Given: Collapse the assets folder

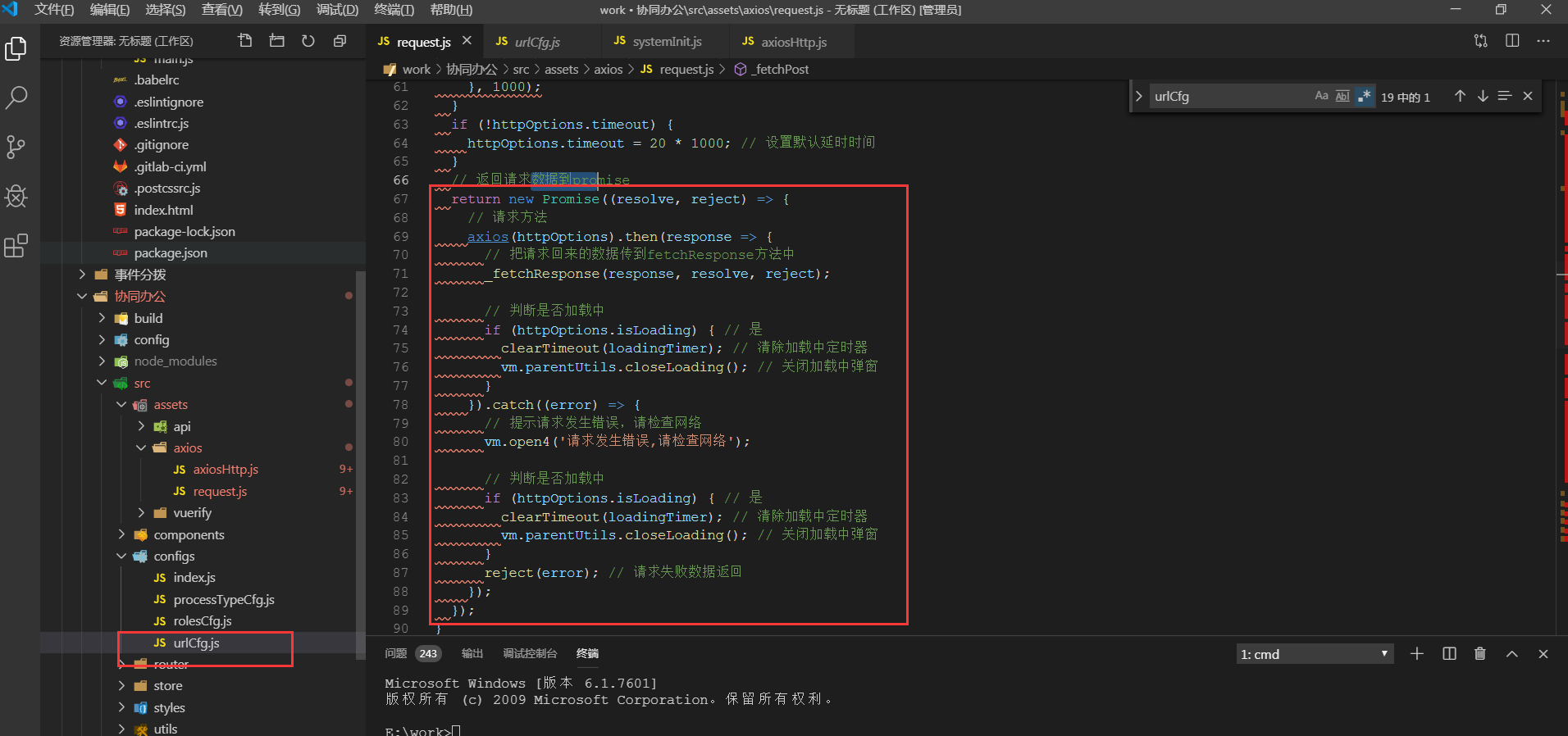Looking at the screenshot, I should click(x=121, y=404).
